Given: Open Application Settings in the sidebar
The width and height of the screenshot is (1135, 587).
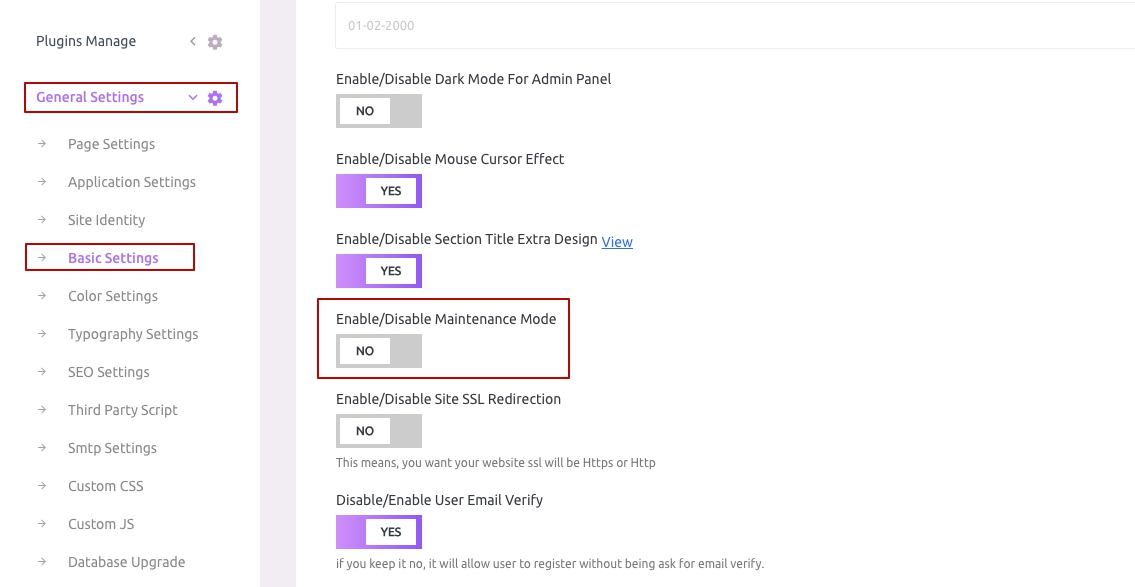Looking at the screenshot, I should [132, 182].
